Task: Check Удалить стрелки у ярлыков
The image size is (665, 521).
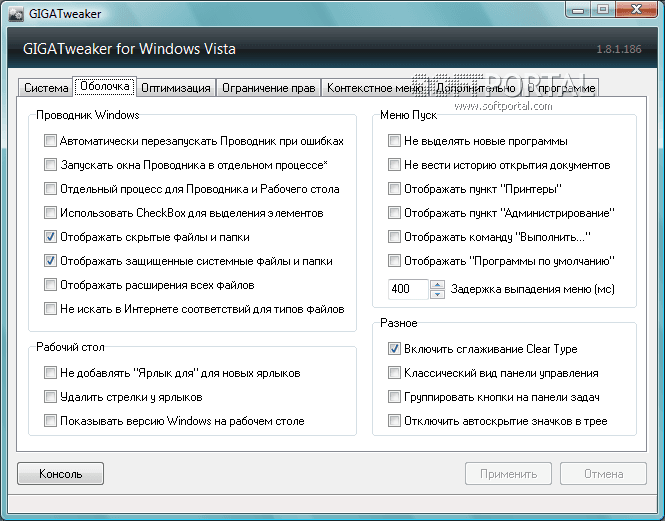Action: click(50, 397)
